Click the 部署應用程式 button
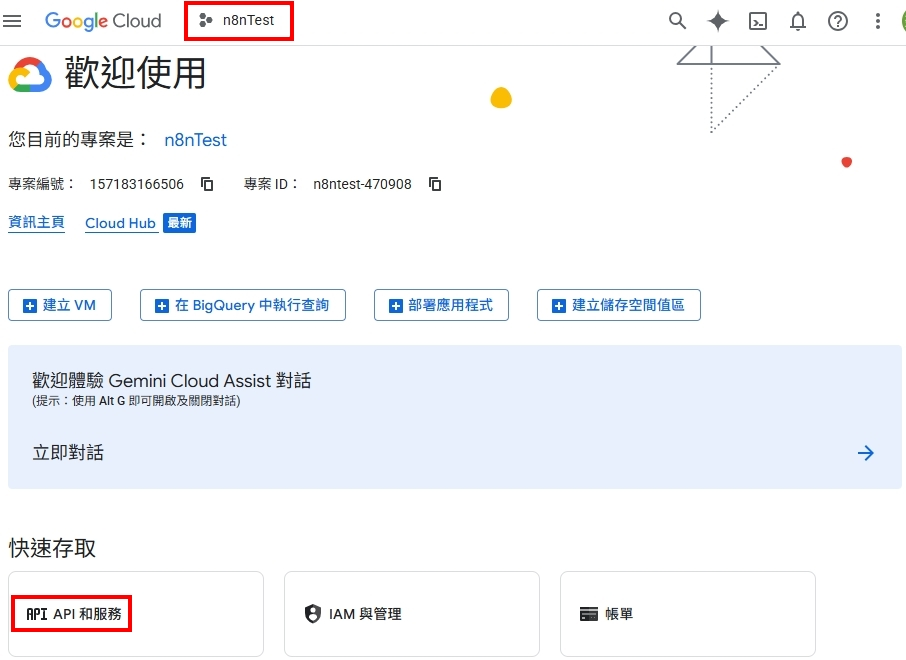The height and width of the screenshot is (660, 906). [x=441, y=305]
